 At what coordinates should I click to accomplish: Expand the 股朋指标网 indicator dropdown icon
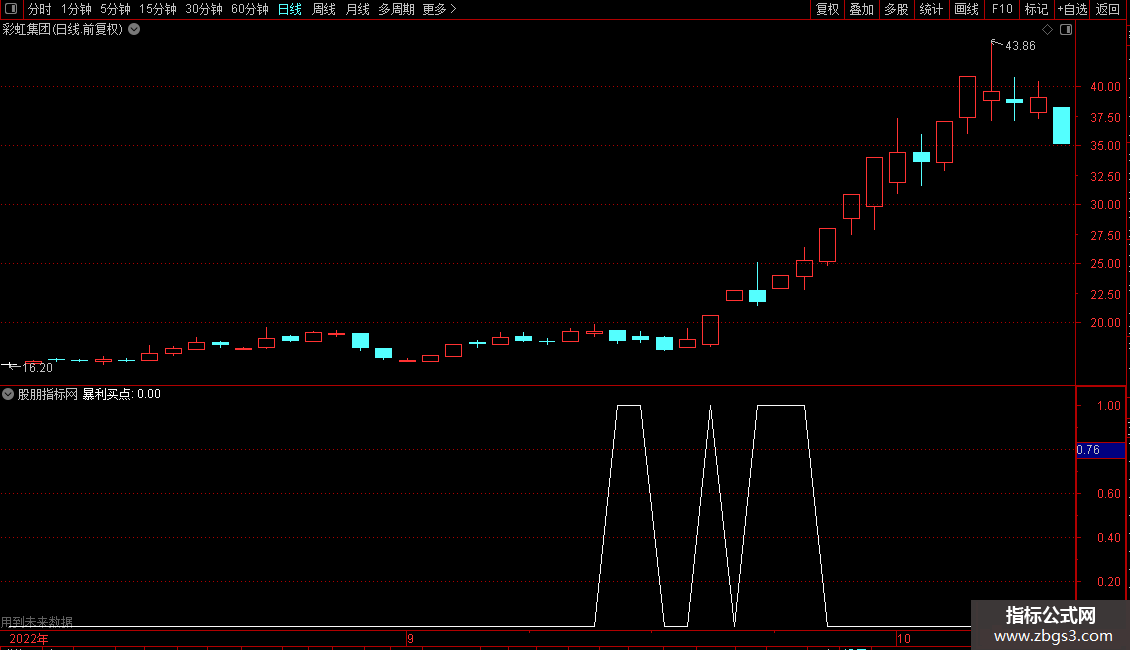(8, 394)
